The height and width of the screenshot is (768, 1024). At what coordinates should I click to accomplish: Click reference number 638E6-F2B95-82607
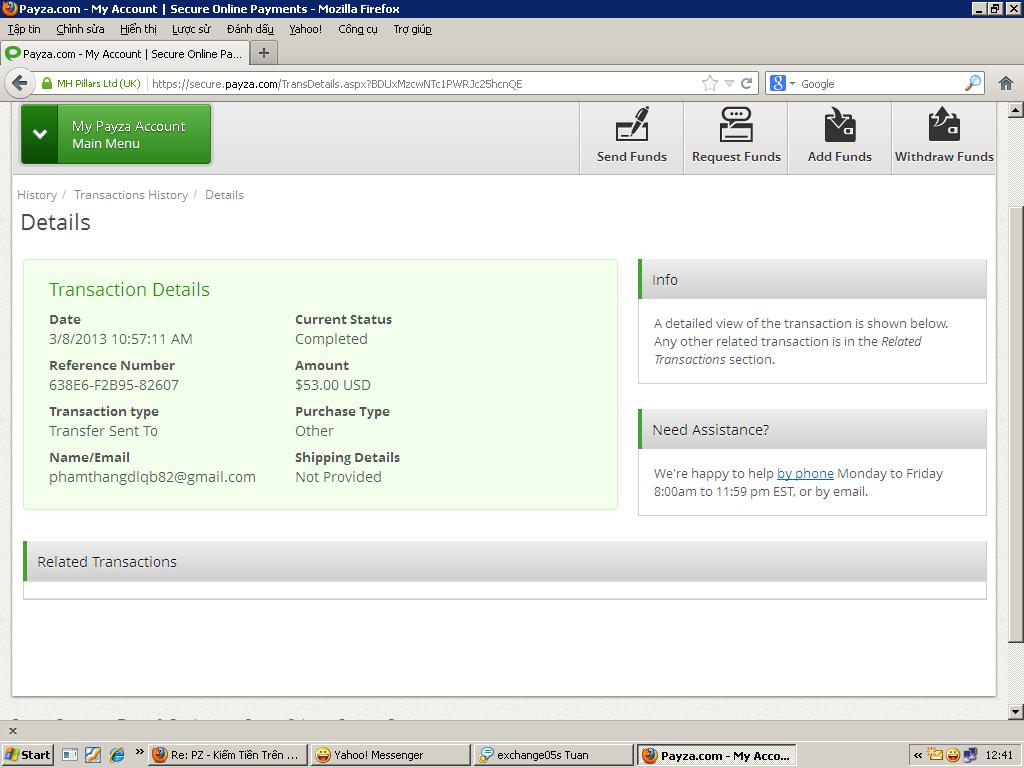click(114, 385)
